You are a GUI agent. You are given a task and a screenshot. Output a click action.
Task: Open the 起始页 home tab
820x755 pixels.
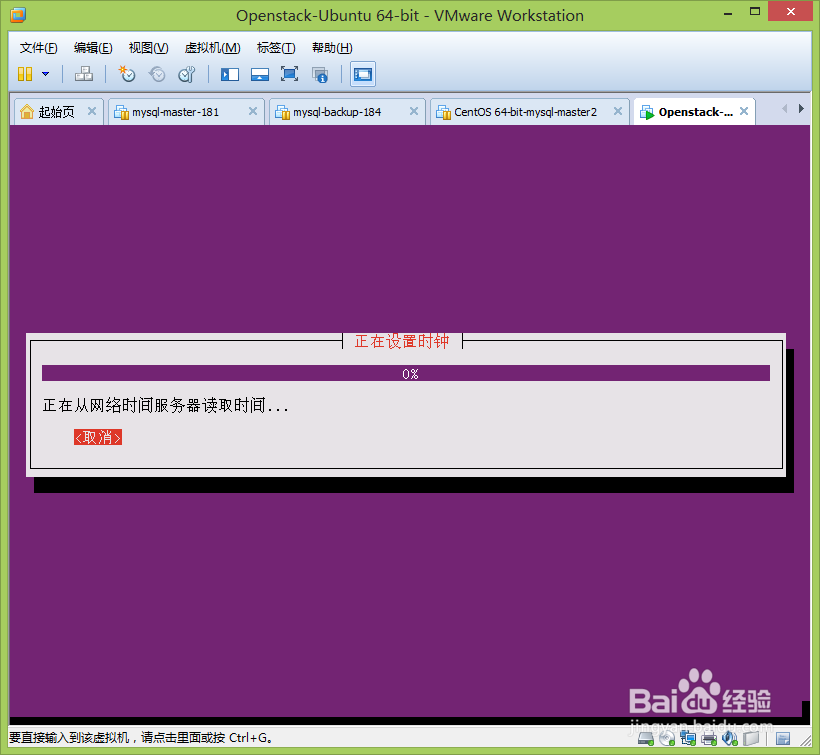57,111
